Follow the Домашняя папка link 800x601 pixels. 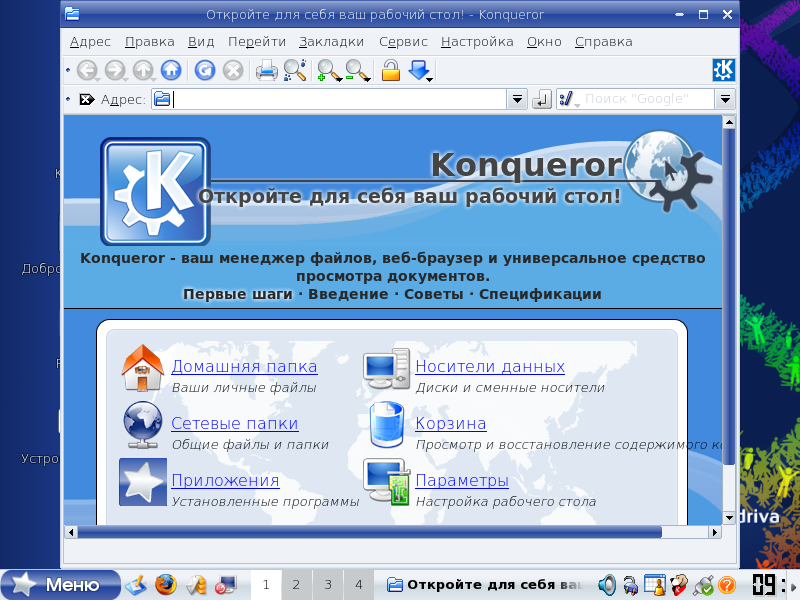(x=244, y=366)
